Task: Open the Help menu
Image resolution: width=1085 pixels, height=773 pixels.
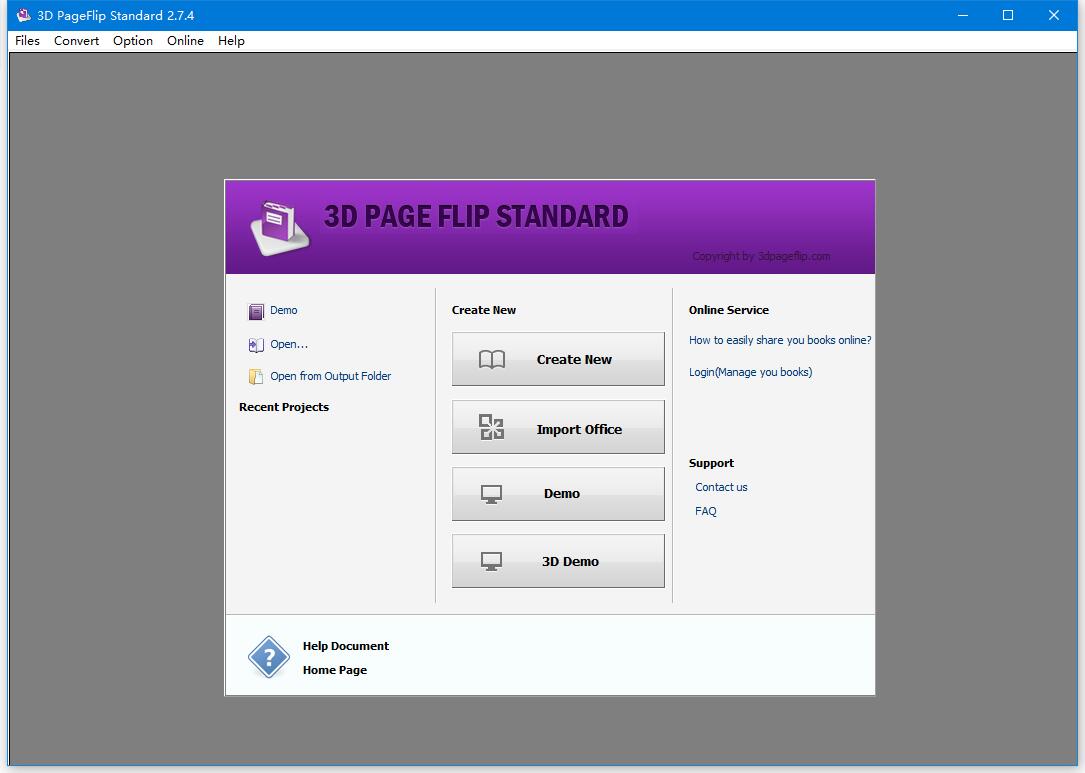Action: click(x=231, y=41)
